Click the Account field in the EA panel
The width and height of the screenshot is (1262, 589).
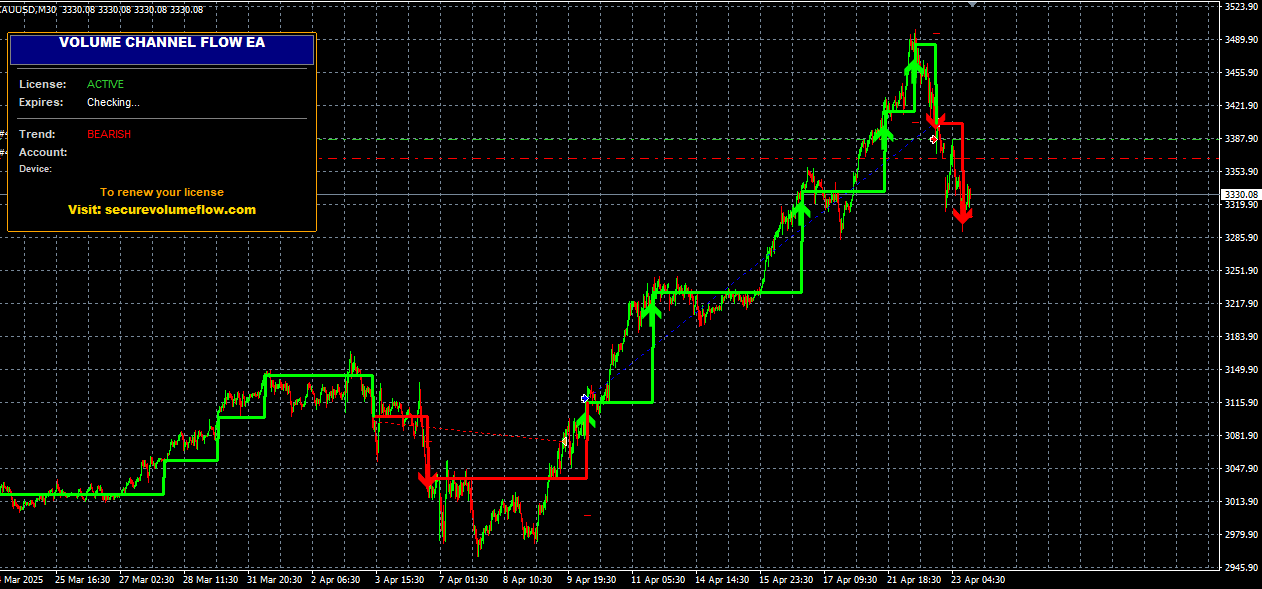pos(42,152)
